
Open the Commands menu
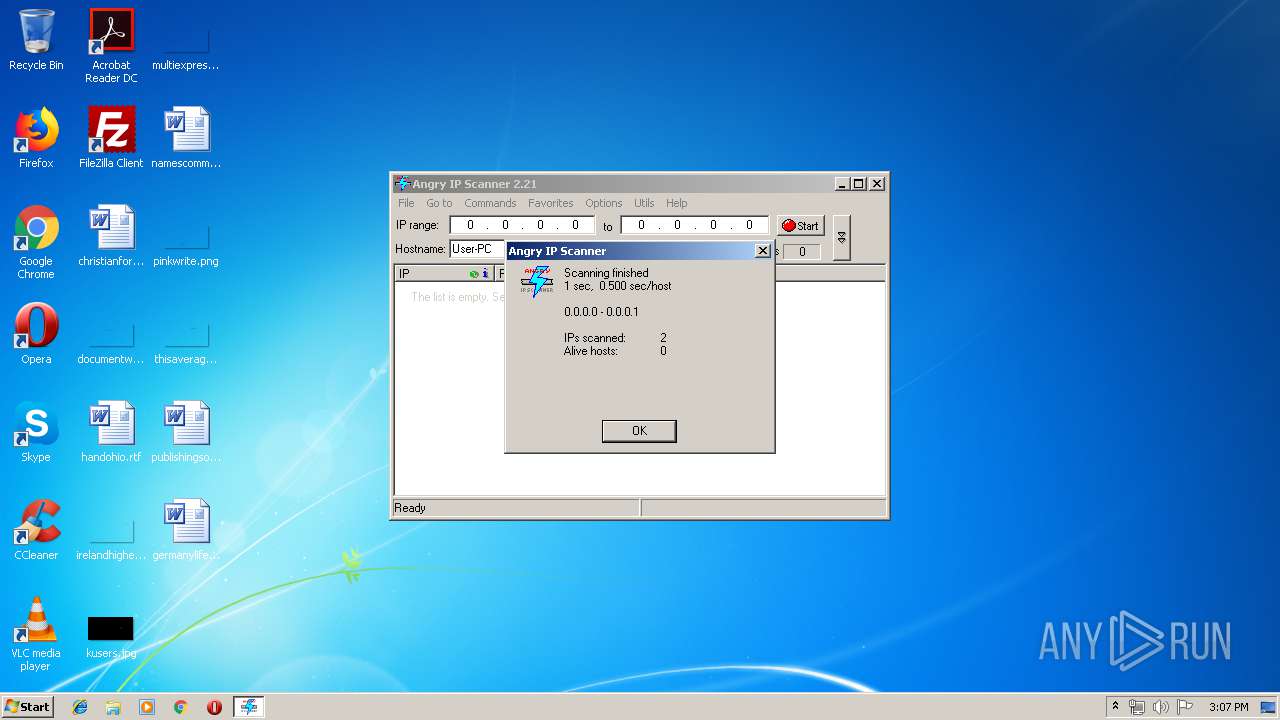[x=490, y=203]
